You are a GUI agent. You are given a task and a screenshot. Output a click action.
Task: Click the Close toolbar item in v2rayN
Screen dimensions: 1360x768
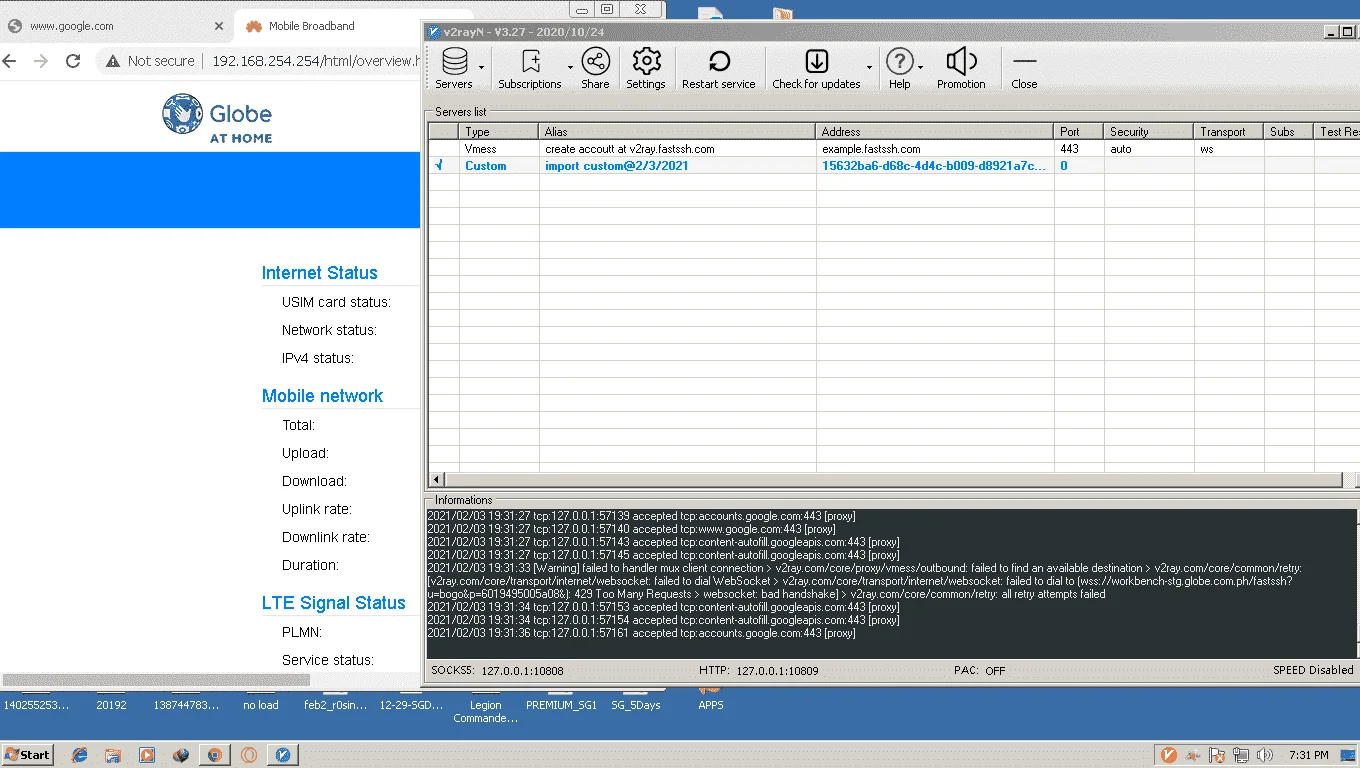[1024, 68]
